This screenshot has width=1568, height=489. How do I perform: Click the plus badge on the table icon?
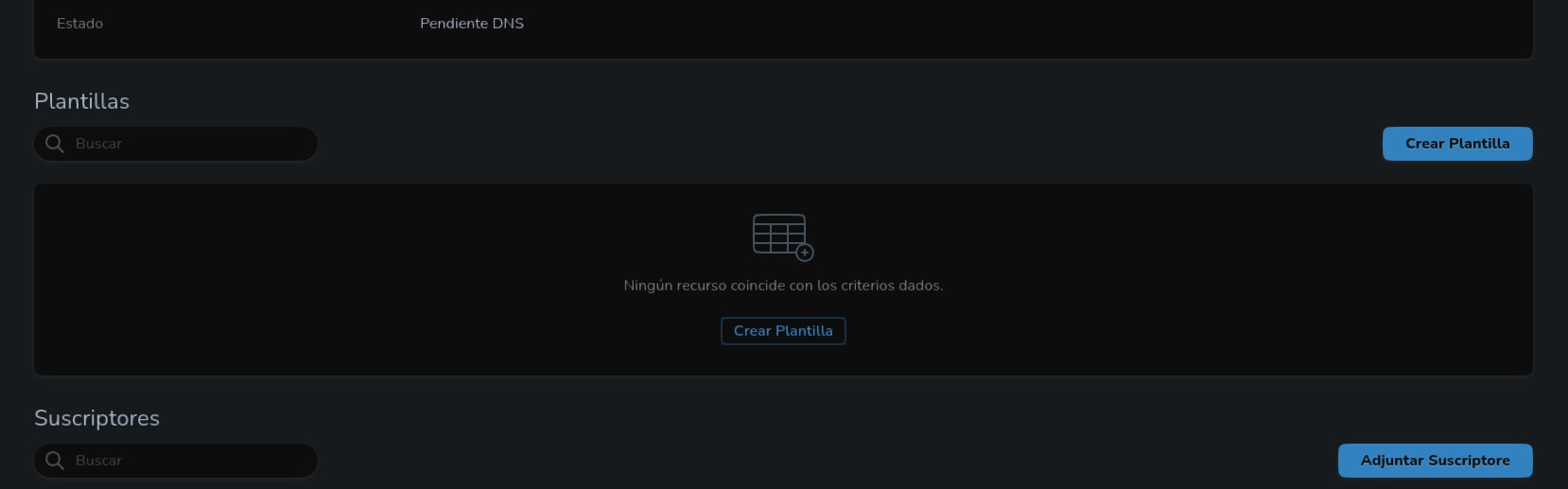point(805,253)
